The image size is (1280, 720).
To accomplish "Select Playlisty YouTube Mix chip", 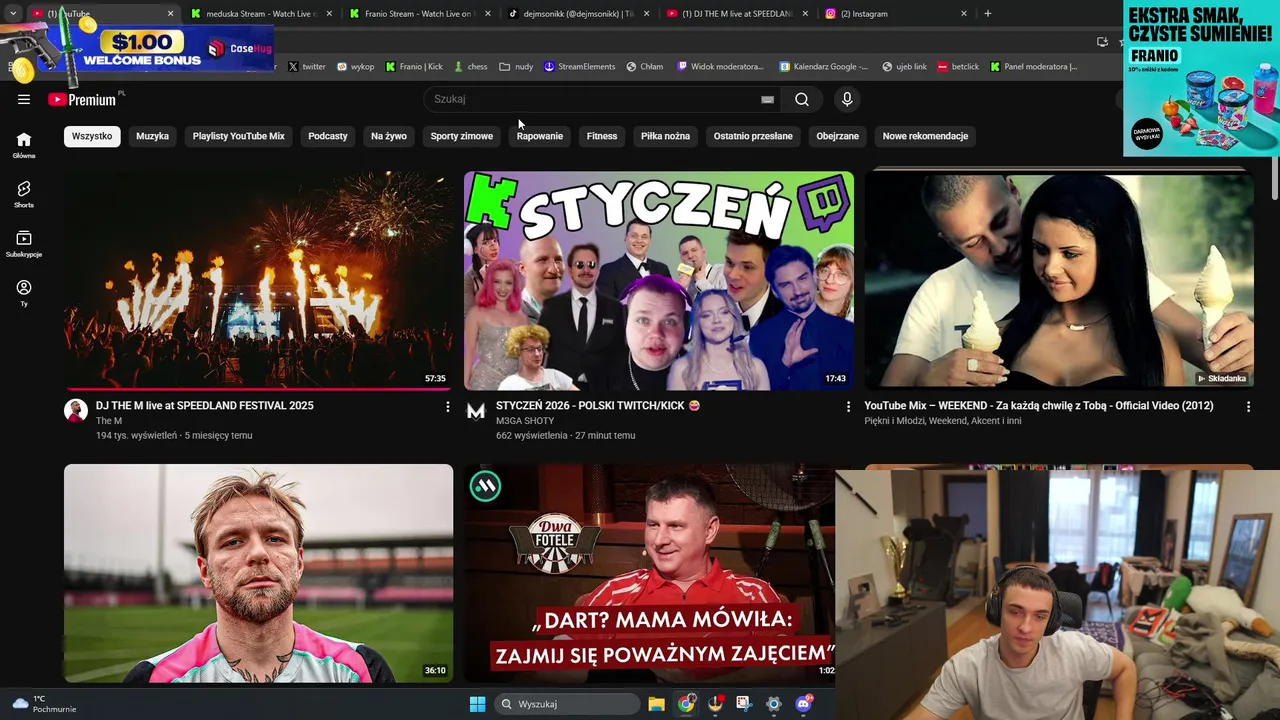I will click(x=239, y=136).
